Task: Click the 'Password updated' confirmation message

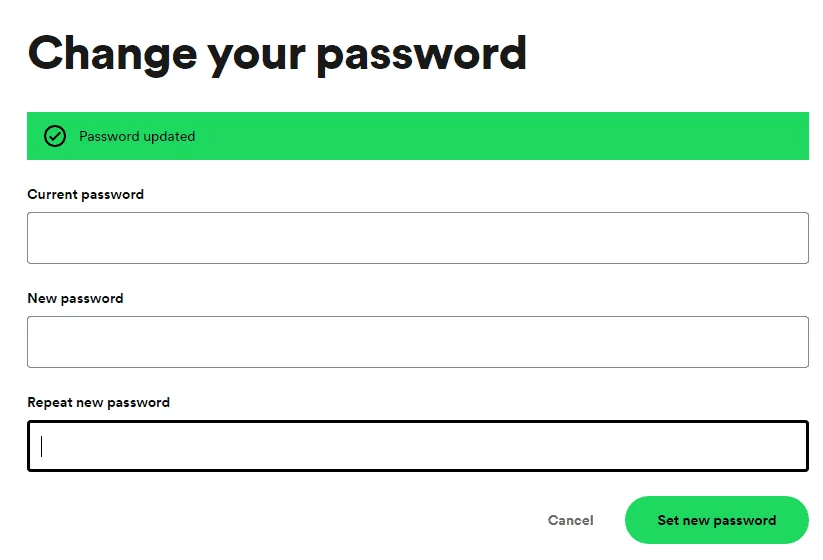Action: point(137,136)
